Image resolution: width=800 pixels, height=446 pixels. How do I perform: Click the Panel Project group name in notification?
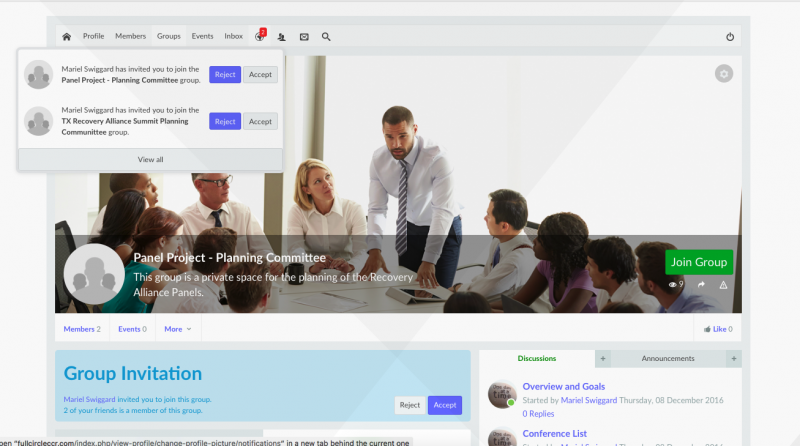click(120, 80)
